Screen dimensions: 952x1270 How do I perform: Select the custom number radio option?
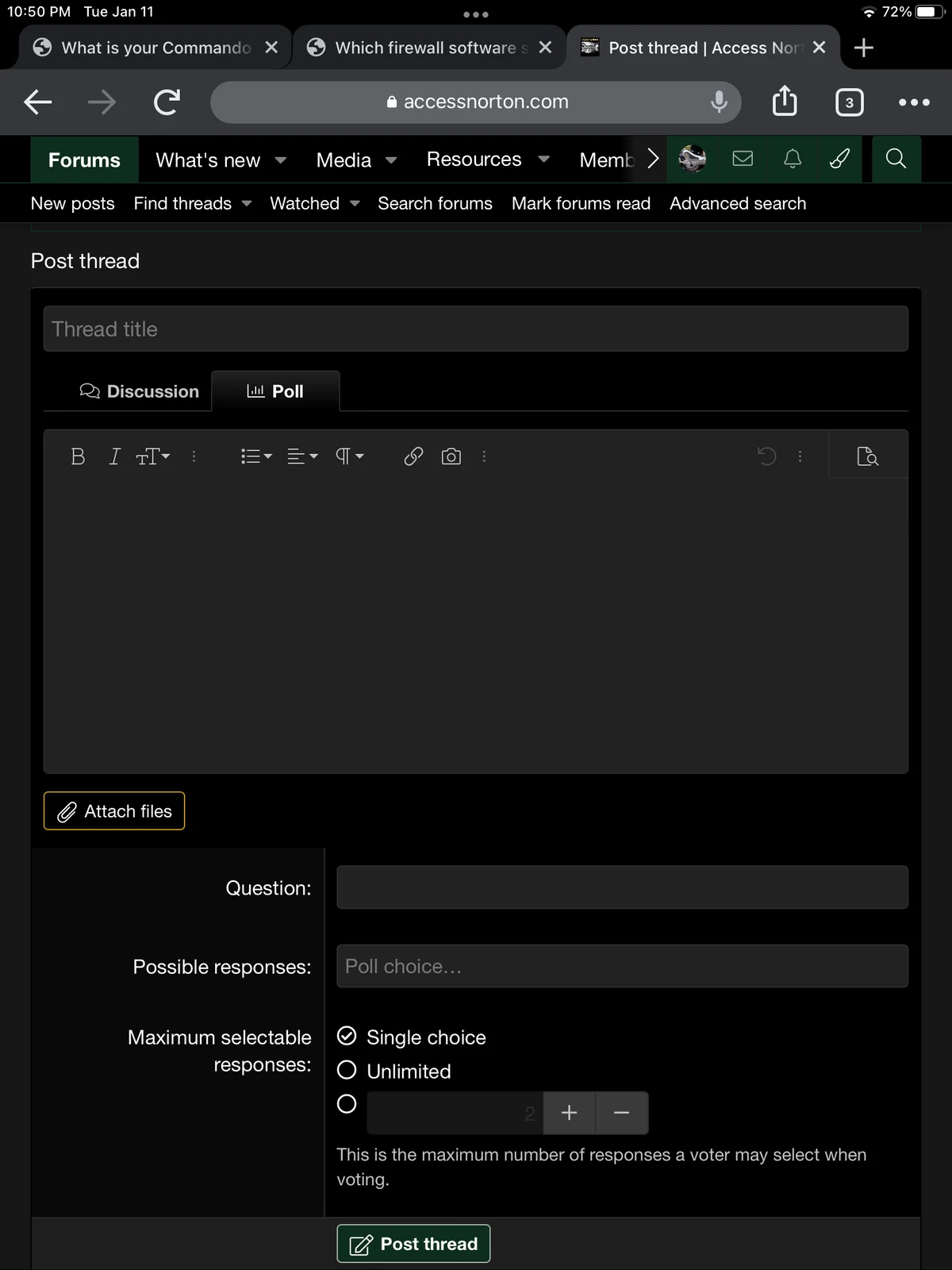[347, 1104]
